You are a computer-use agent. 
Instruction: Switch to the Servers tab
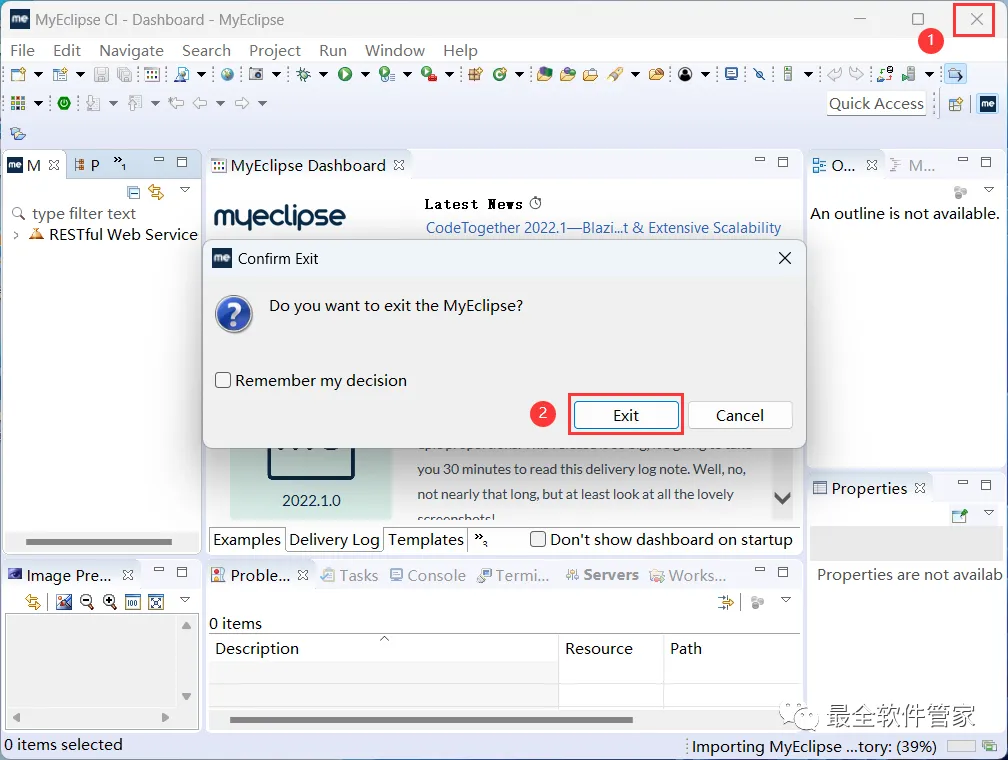click(x=602, y=575)
